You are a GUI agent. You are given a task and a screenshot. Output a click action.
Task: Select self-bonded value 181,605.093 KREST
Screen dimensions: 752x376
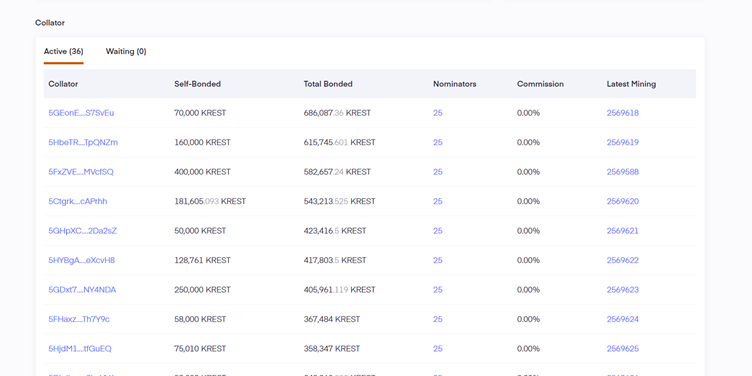click(210, 201)
